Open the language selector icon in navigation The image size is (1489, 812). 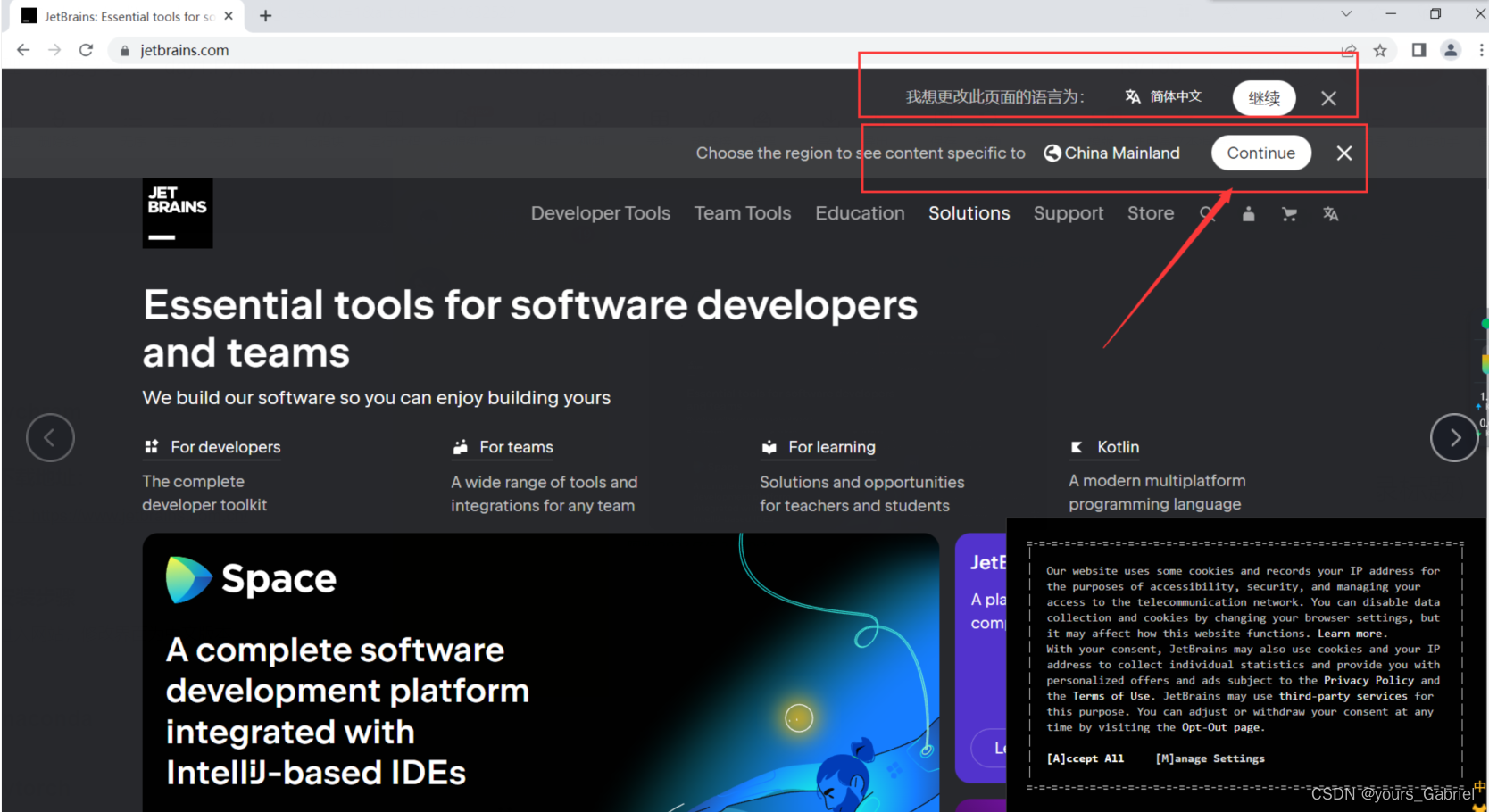click(x=1330, y=214)
